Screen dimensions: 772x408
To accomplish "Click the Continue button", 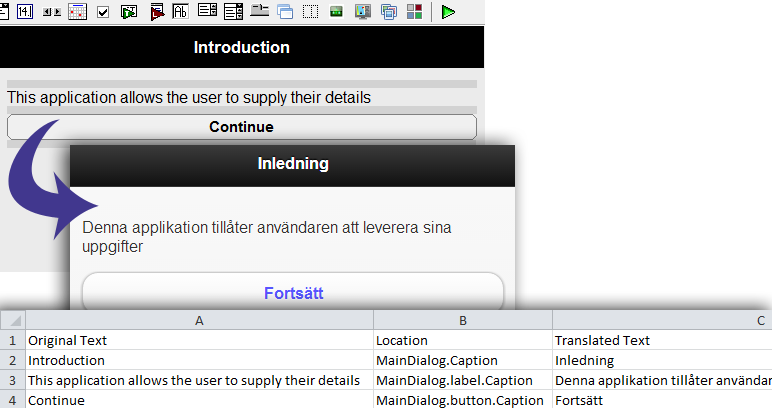I will coord(242,127).
